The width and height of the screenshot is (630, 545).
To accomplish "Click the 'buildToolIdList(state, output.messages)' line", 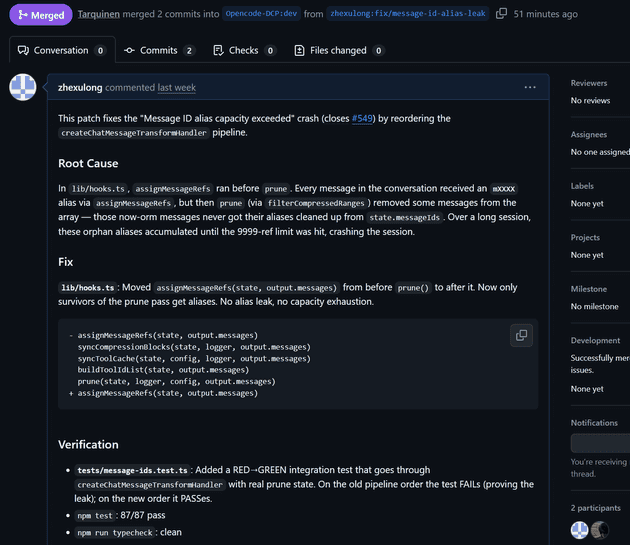I will point(163,370).
